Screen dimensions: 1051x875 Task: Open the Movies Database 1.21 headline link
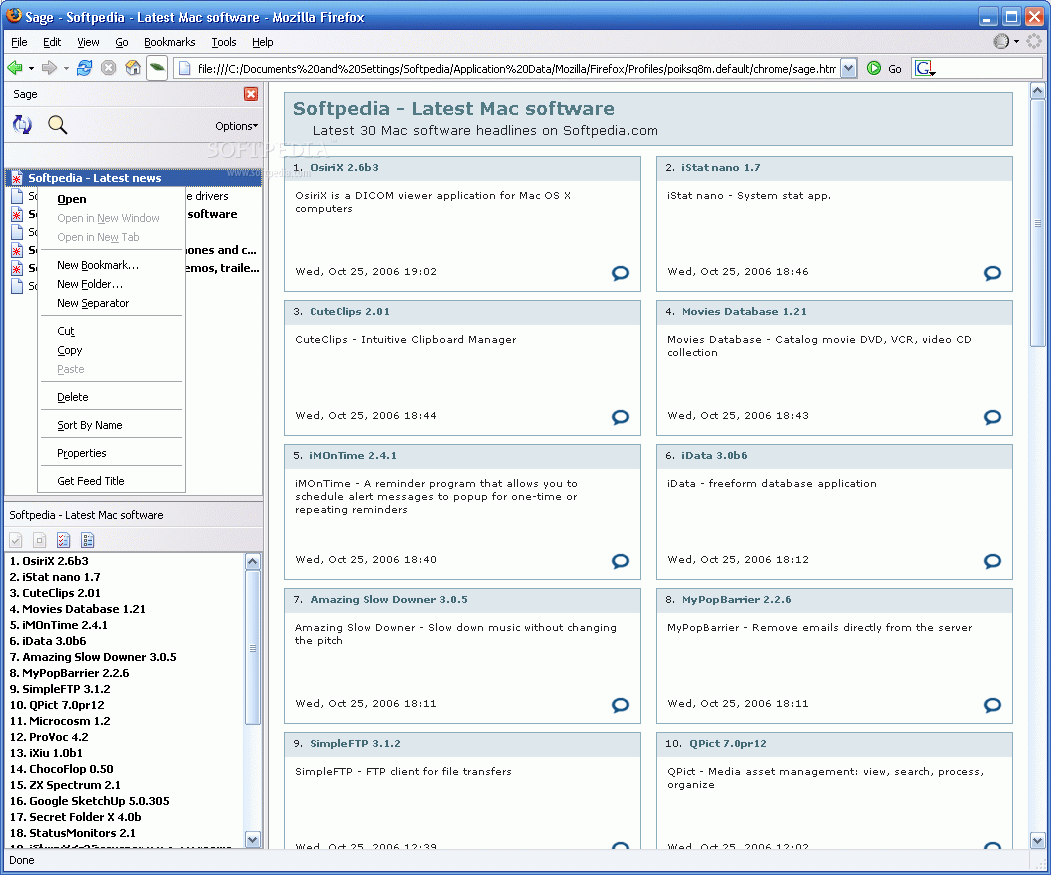point(744,312)
